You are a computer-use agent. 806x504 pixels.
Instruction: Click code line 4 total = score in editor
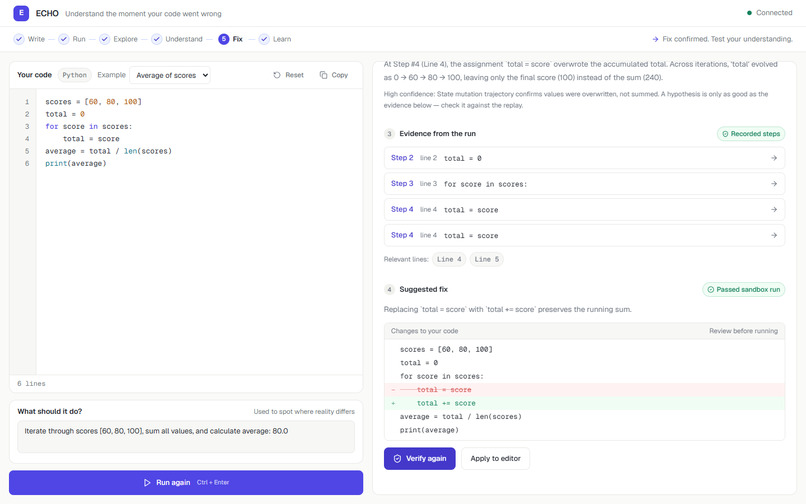[91, 139]
